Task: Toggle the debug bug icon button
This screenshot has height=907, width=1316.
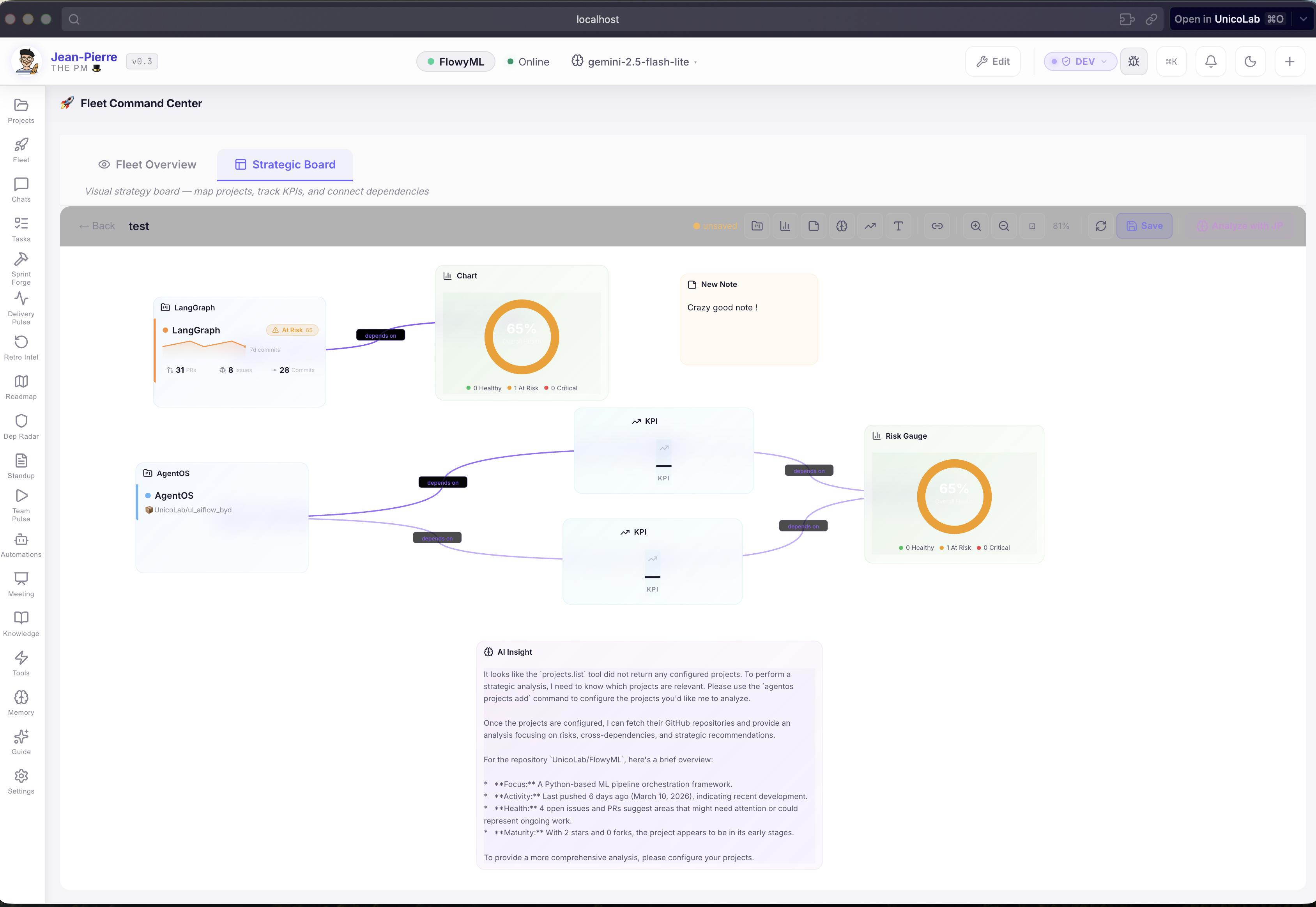Action: tap(1134, 61)
